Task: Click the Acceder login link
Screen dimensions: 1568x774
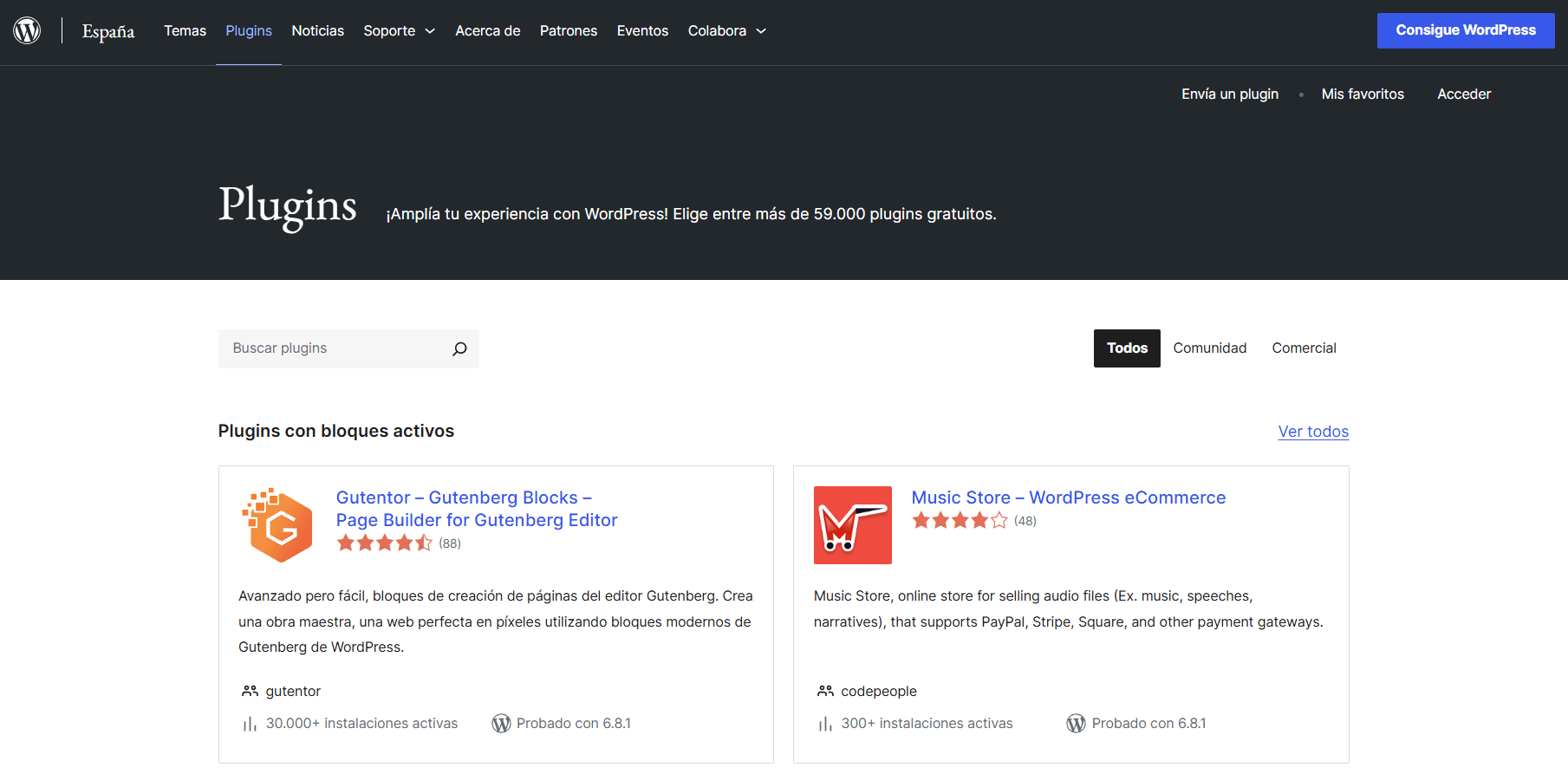Action: click(1464, 94)
